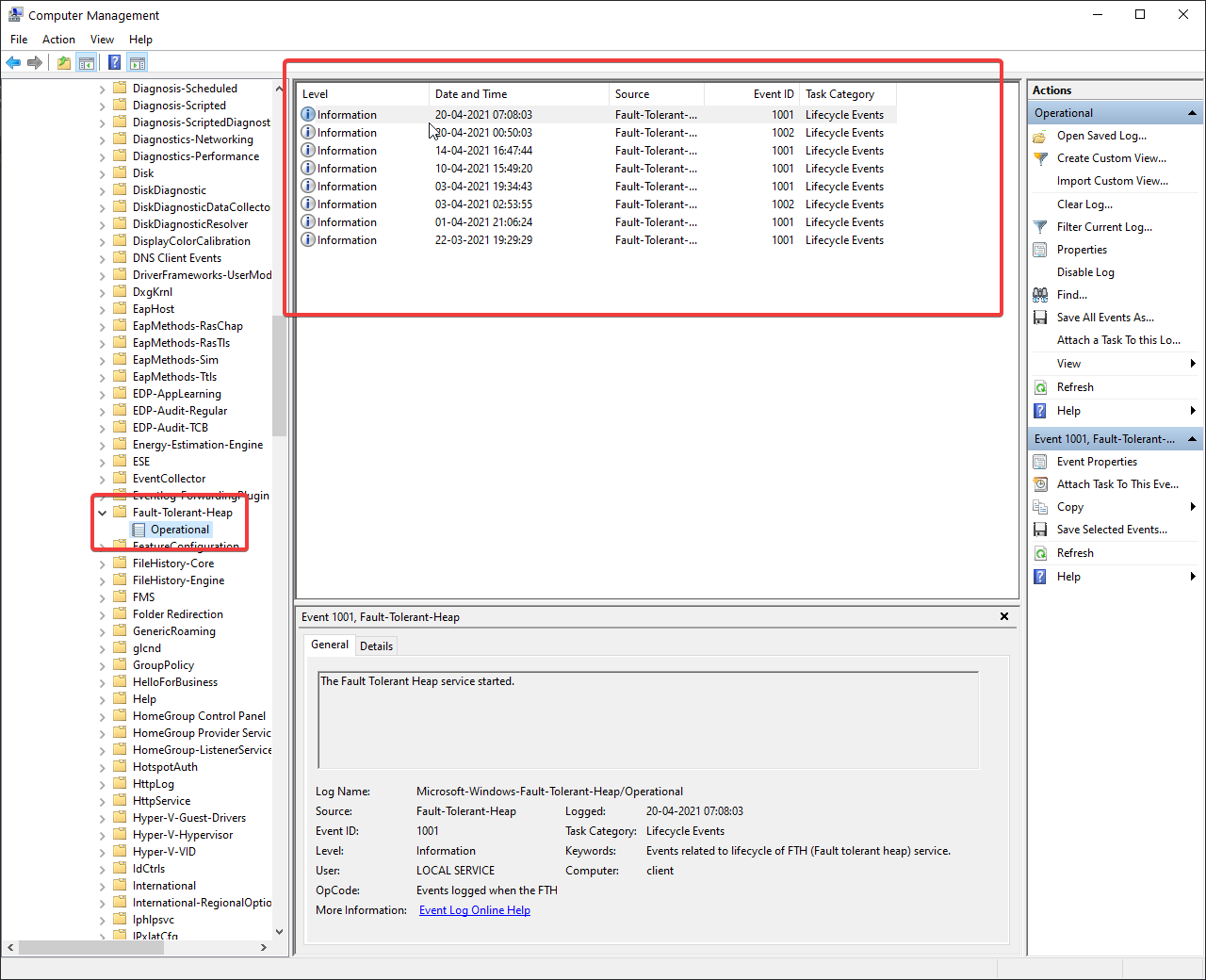
Task: Click the Up One Level folder icon
Action: coord(63,63)
